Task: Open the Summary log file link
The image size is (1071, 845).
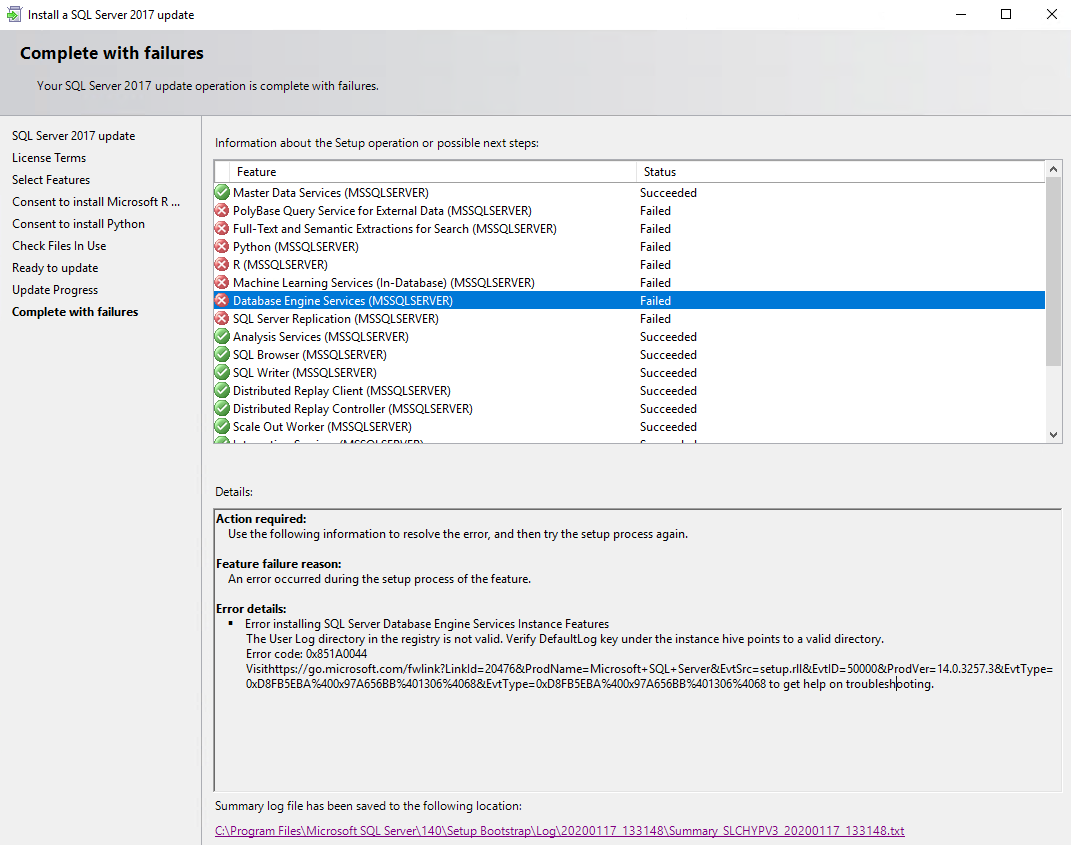Action: [559, 831]
